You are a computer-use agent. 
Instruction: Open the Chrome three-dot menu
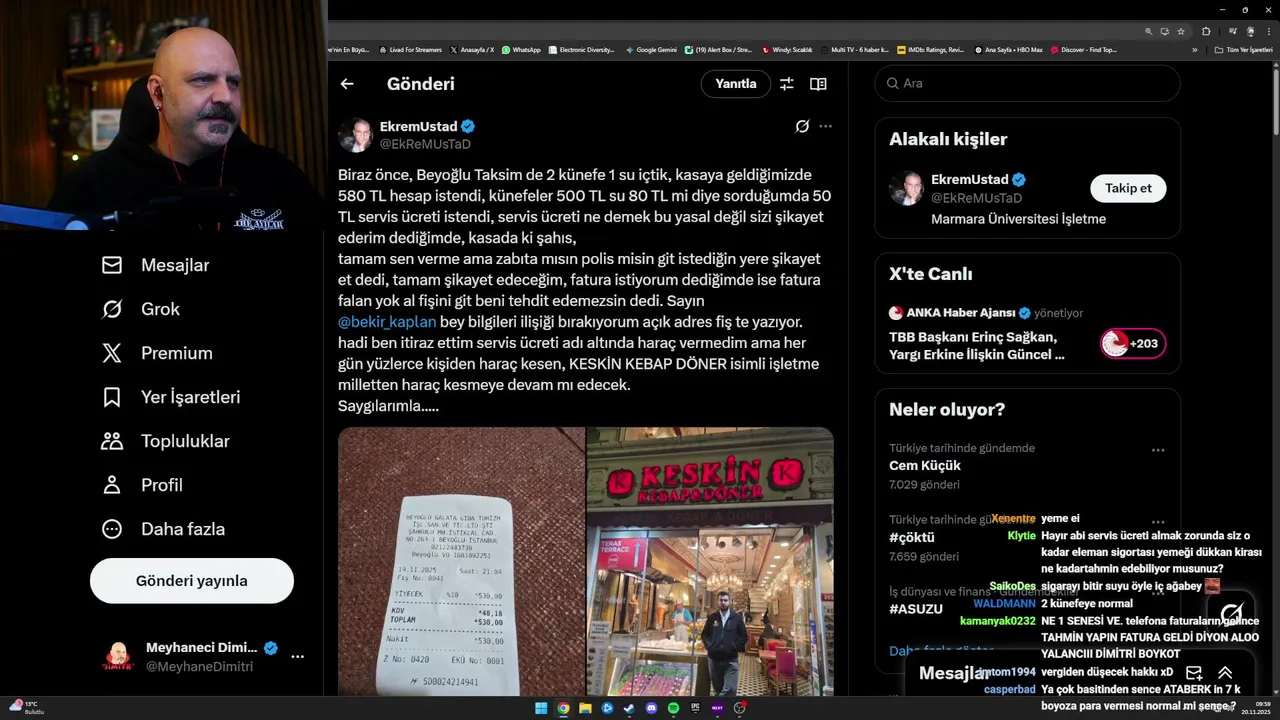(x=1267, y=32)
